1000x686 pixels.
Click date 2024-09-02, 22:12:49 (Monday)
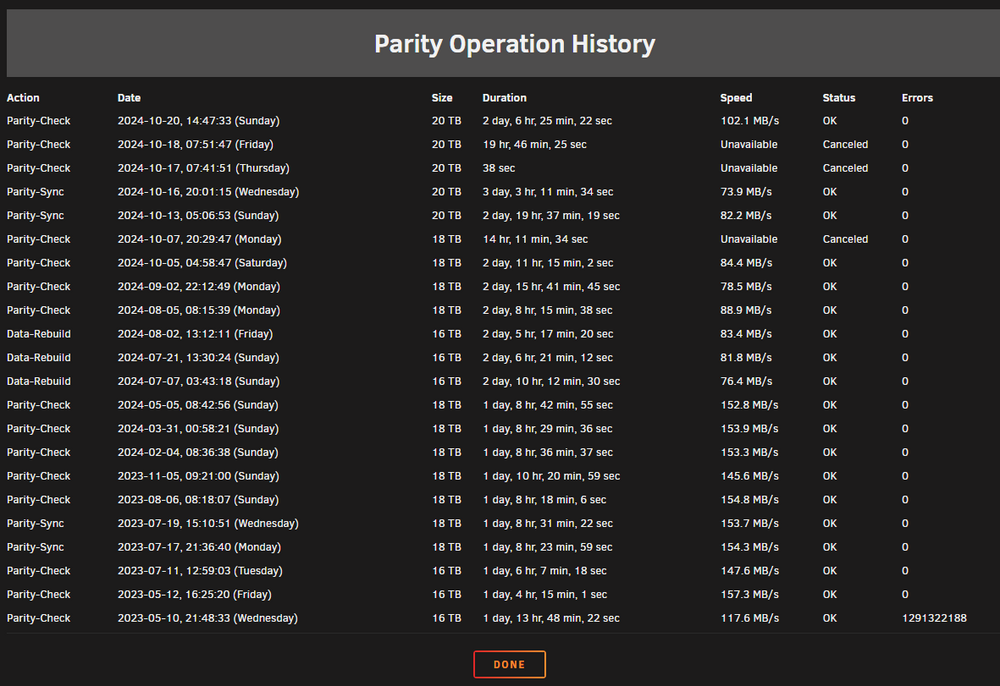[x=198, y=286]
